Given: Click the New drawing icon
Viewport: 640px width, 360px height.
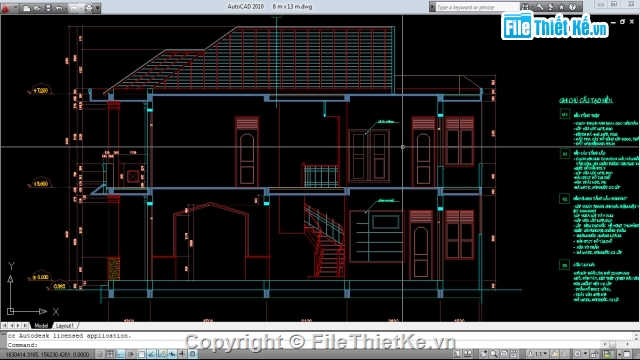Looking at the screenshot, I should click(27, 8).
